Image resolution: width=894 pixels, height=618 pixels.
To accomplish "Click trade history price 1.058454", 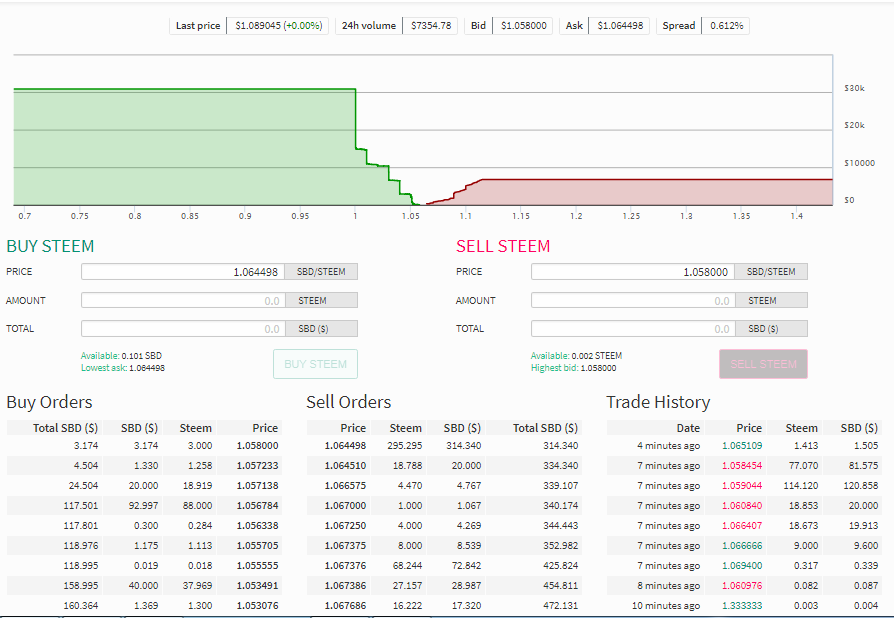I will 742,465.
